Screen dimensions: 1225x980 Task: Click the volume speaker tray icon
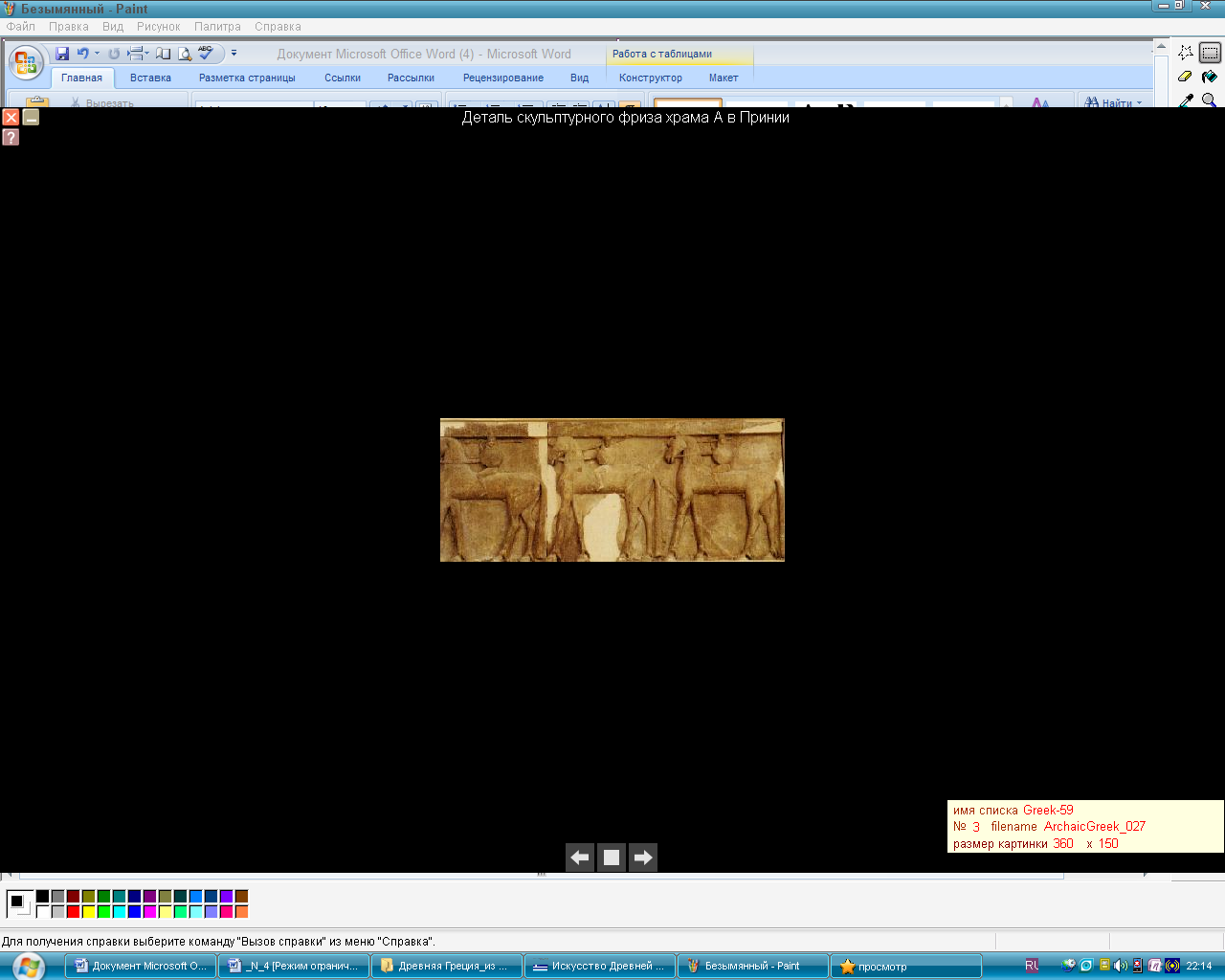1121,966
